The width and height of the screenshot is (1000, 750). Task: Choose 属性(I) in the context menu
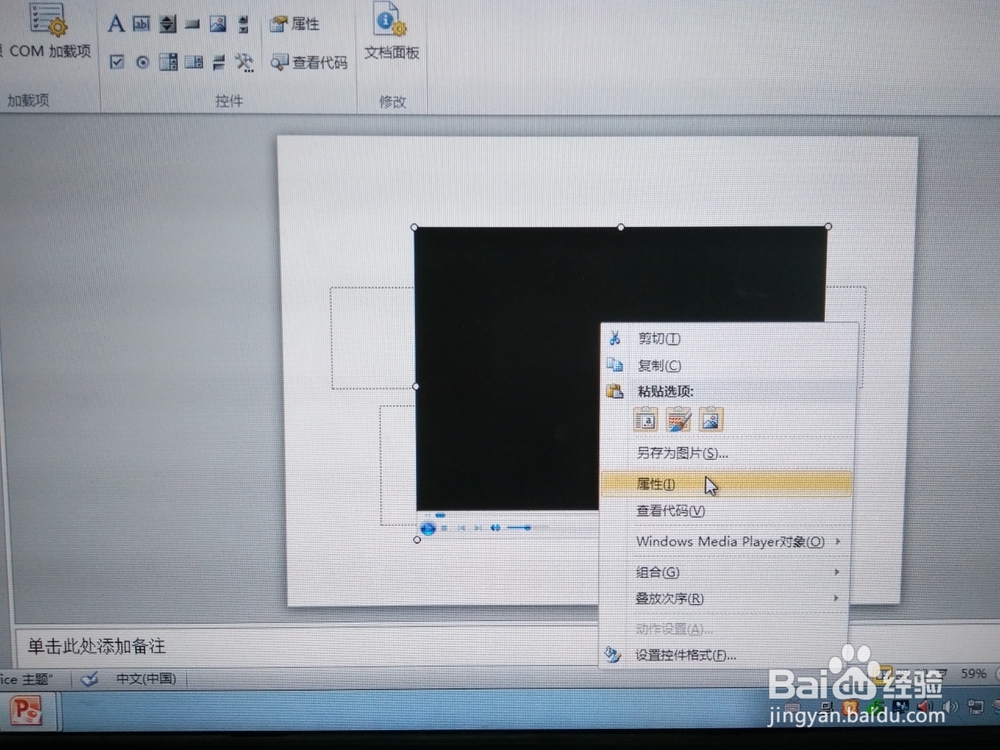[x=727, y=484]
